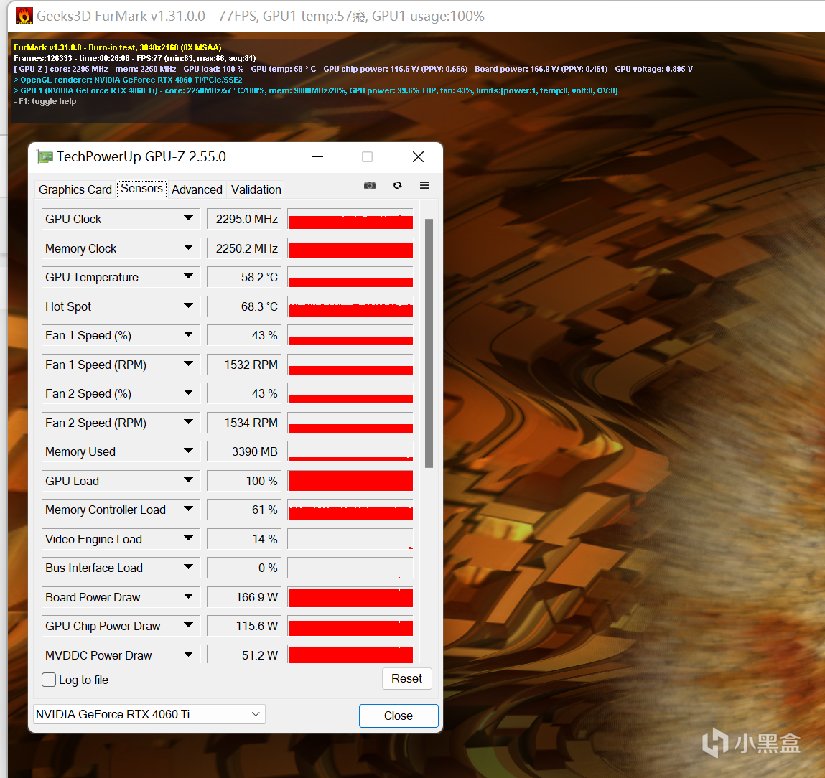This screenshot has height=778, width=825.
Task: Click the GPU Chip Power Draw graph
Action: (x=350, y=626)
